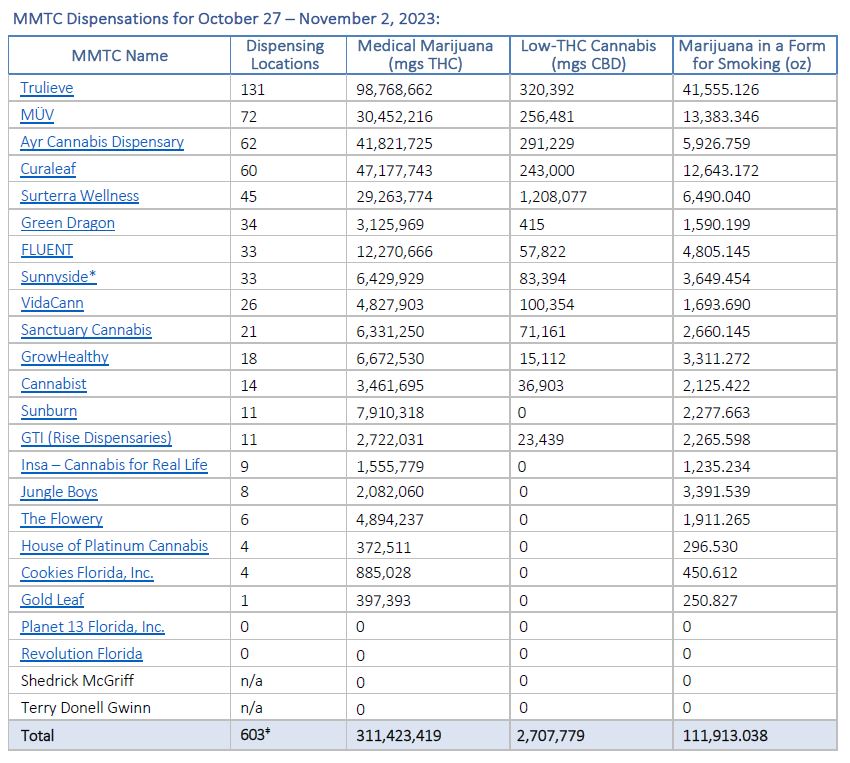Screen dimensions: 850x763
Task: Follow the Sunburn link
Action: coord(49,411)
